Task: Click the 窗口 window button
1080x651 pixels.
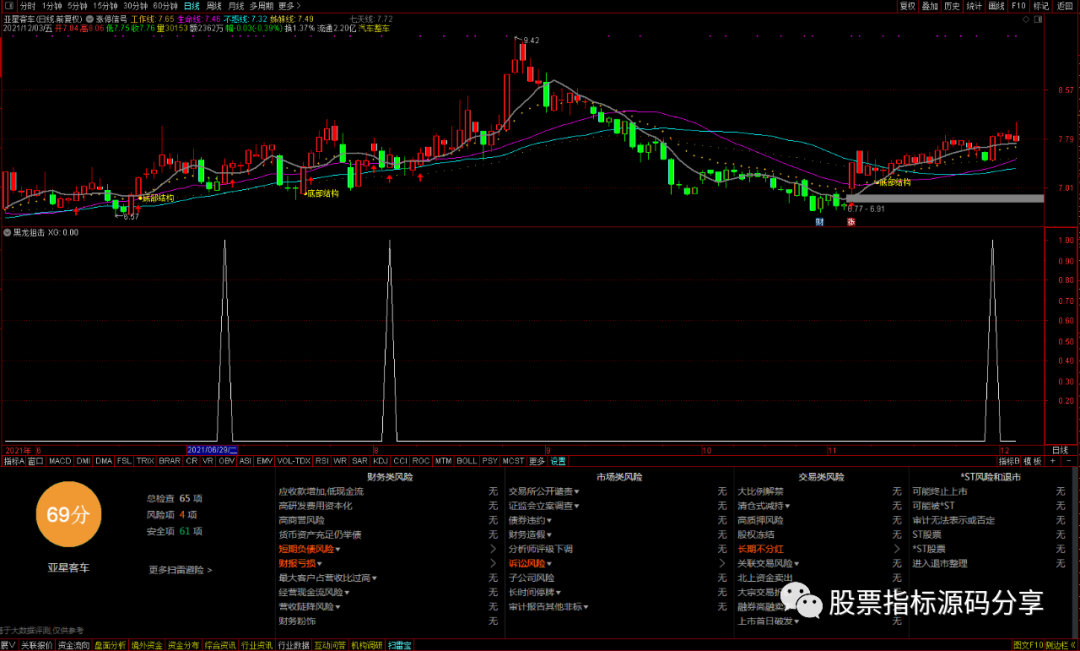Action: coord(36,461)
